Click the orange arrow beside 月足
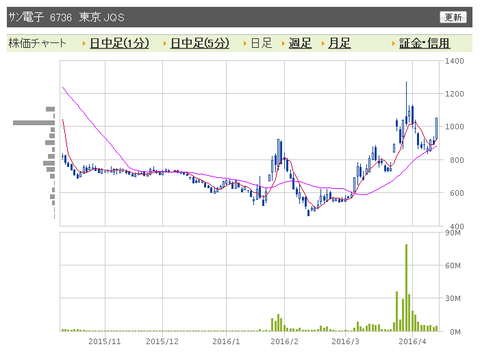480x364 pixels. [x=323, y=43]
